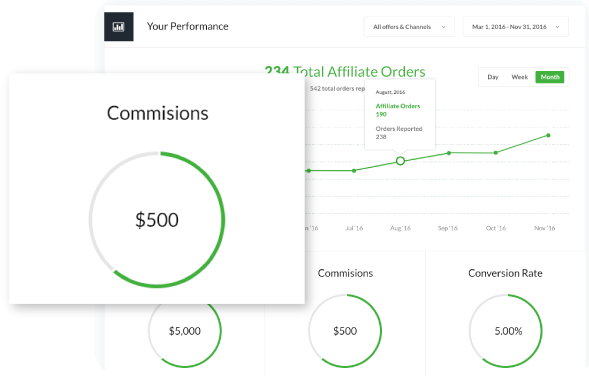Select the Month view button
The width and height of the screenshot is (589, 376).
tap(550, 77)
